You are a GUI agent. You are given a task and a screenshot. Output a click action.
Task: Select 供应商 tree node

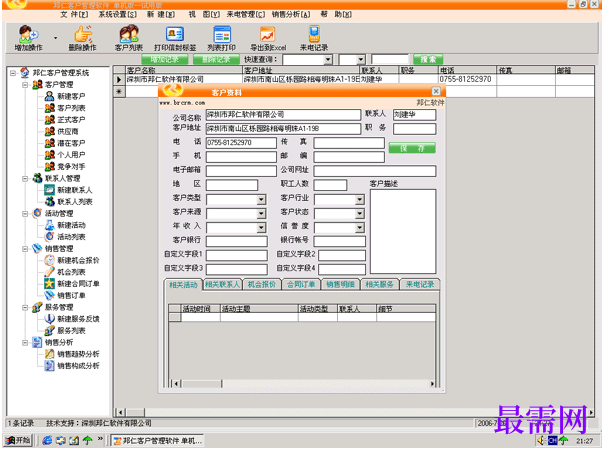[68, 131]
